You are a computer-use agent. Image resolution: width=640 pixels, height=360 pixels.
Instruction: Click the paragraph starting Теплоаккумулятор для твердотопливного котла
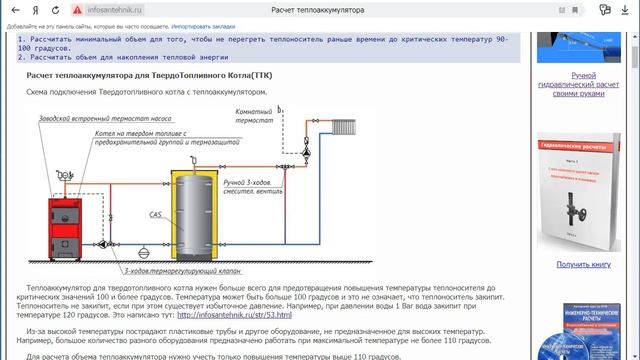click(x=260, y=302)
